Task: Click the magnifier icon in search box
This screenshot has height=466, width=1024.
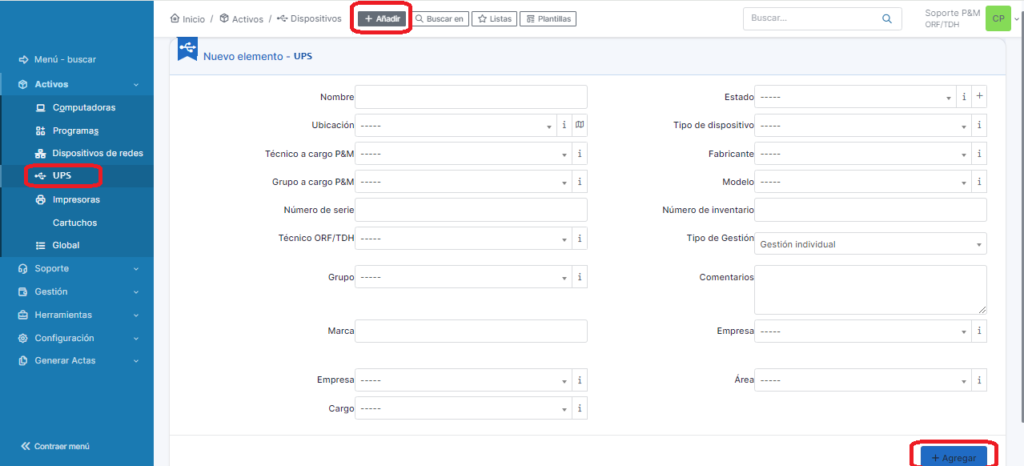Action: pyautogui.click(x=886, y=18)
